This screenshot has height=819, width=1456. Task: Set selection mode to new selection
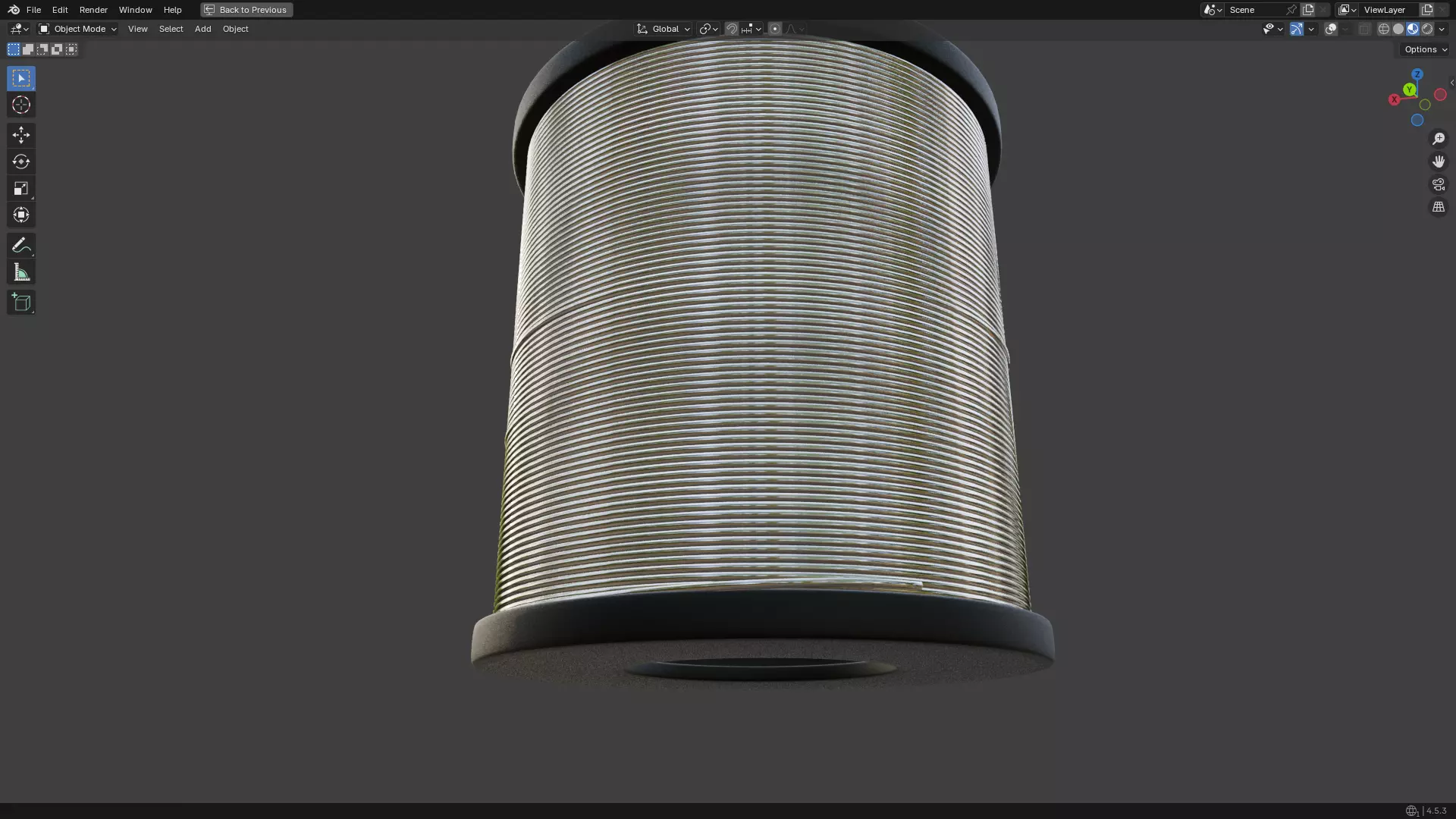tap(14, 49)
